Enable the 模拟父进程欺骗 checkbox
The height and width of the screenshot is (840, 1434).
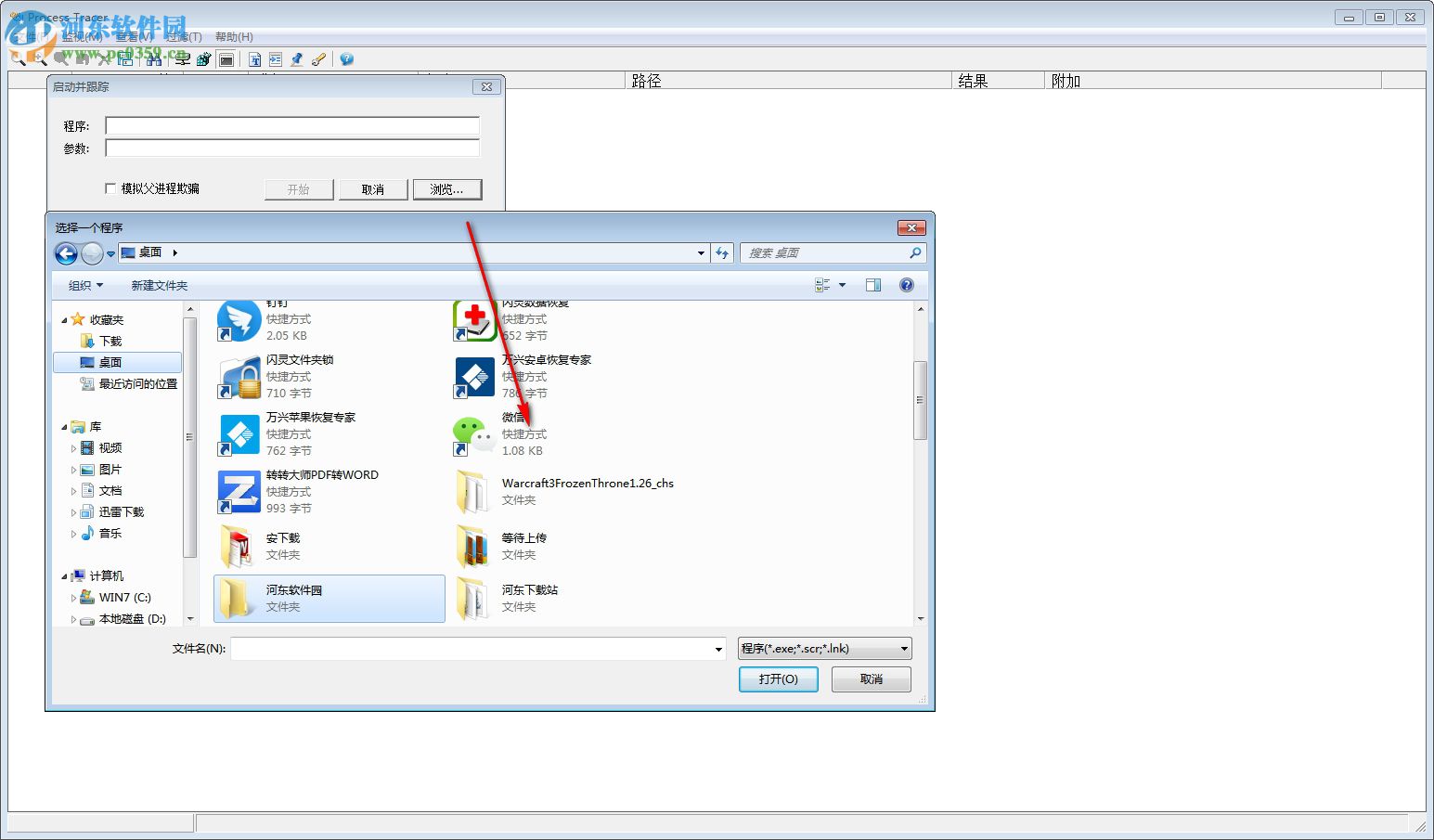point(110,187)
